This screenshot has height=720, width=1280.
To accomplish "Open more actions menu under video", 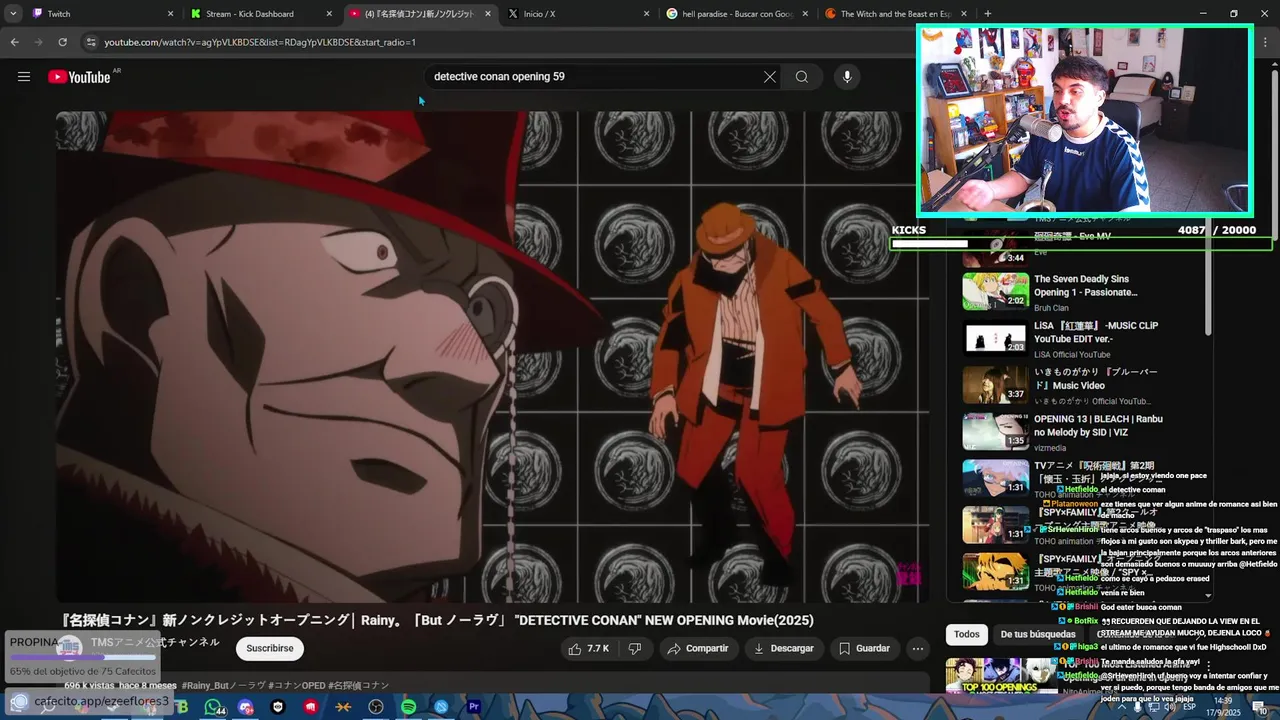I will (x=917, y=649).
